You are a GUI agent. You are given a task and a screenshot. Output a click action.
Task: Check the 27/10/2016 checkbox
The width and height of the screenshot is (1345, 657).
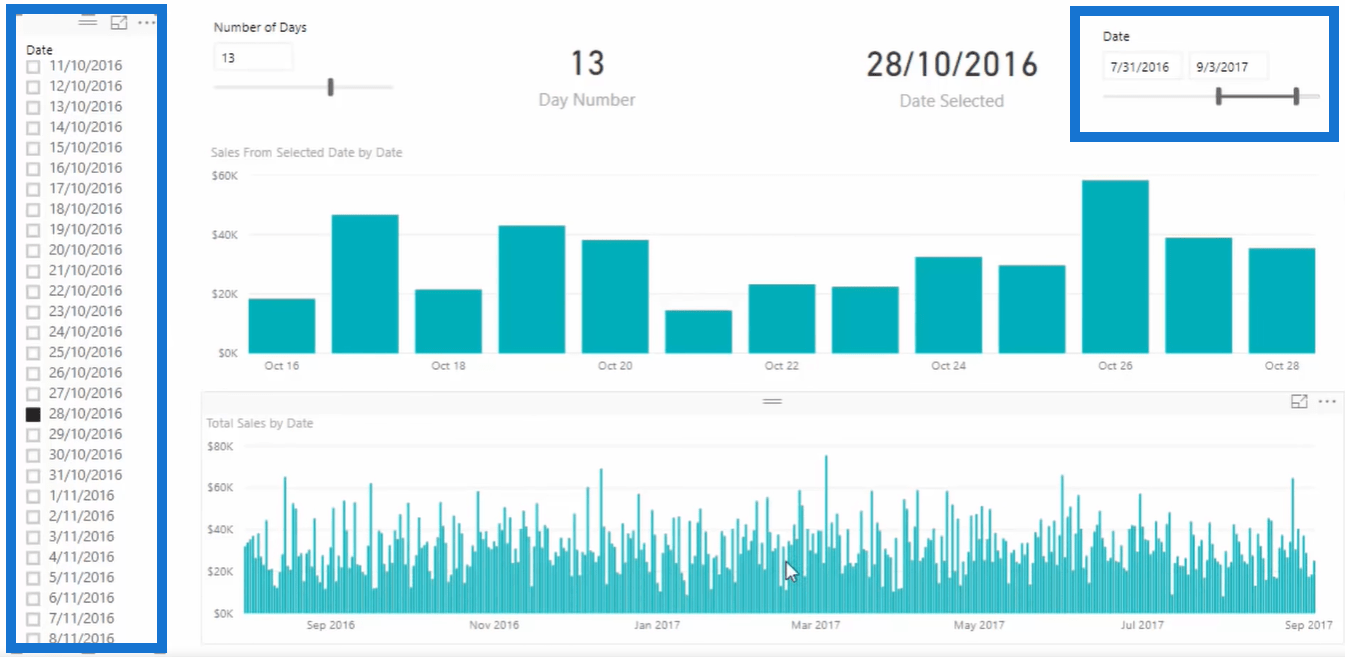(x=33, y=394)
